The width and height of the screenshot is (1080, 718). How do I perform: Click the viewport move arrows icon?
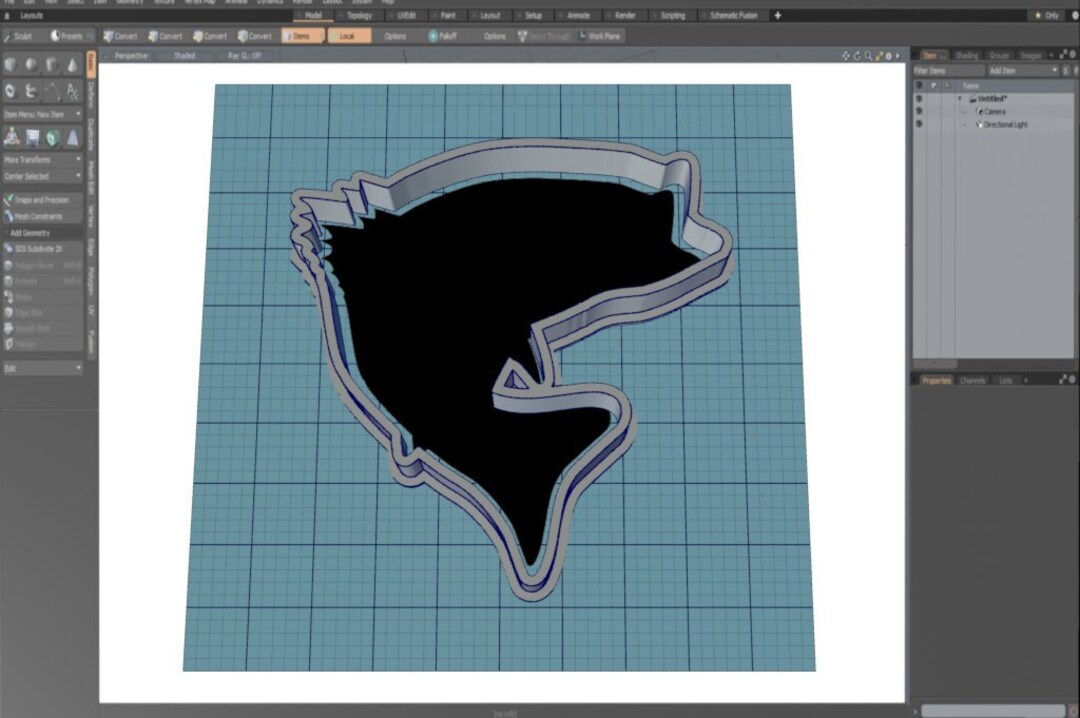[846, 56]
